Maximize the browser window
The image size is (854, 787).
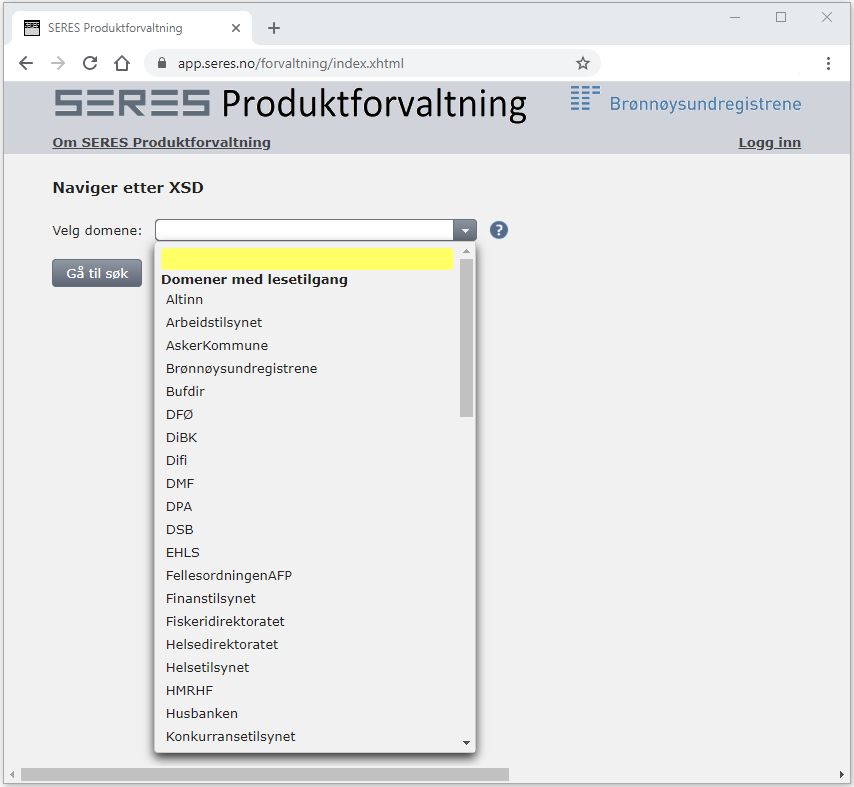[780, 17]
